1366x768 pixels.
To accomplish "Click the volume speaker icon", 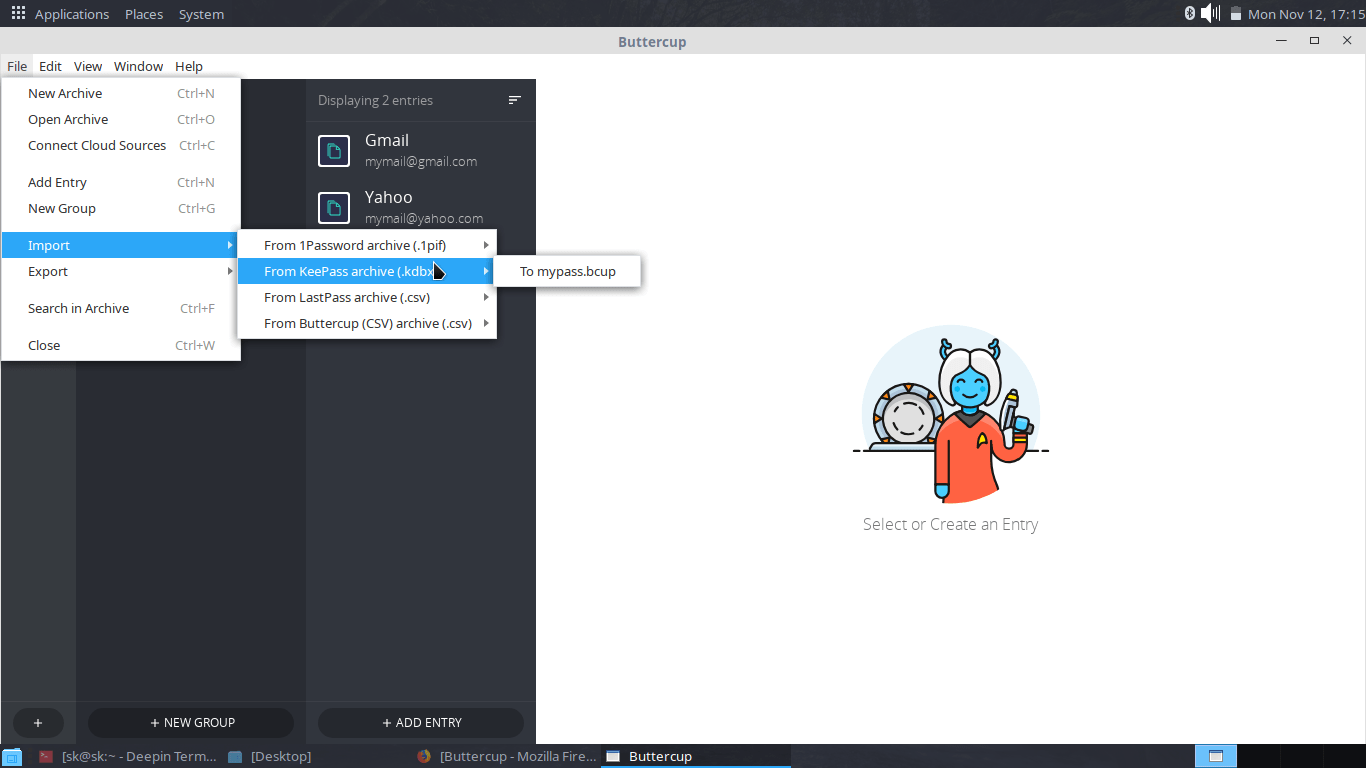I will pos(1210,13).
